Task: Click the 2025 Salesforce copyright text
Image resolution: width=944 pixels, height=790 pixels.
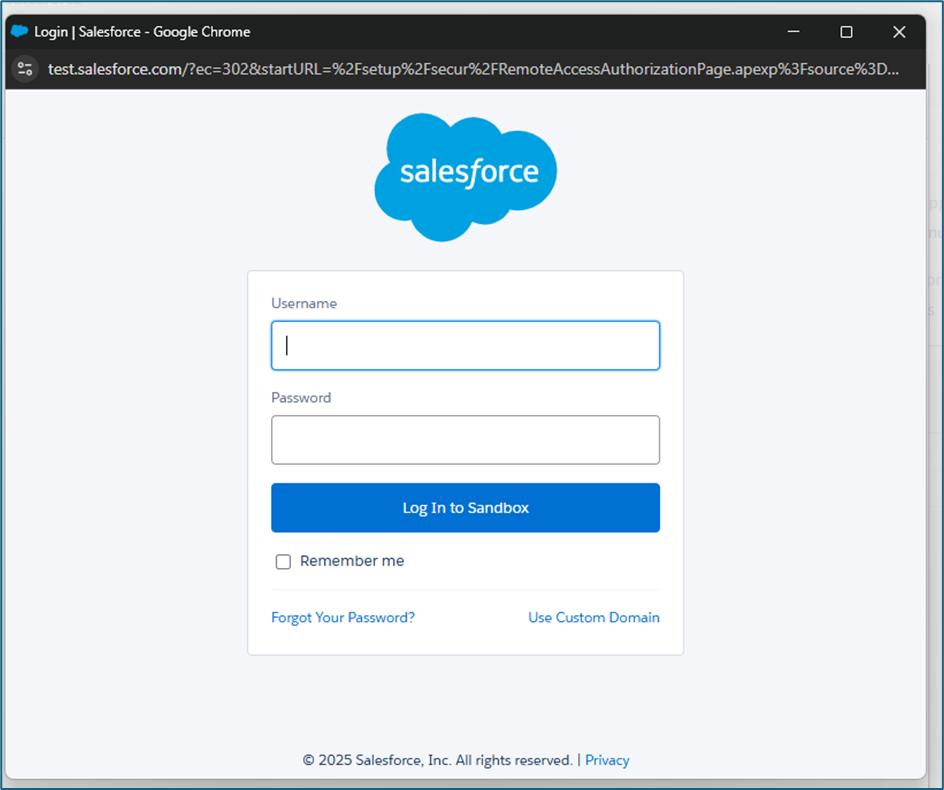Action: point(437,760)
